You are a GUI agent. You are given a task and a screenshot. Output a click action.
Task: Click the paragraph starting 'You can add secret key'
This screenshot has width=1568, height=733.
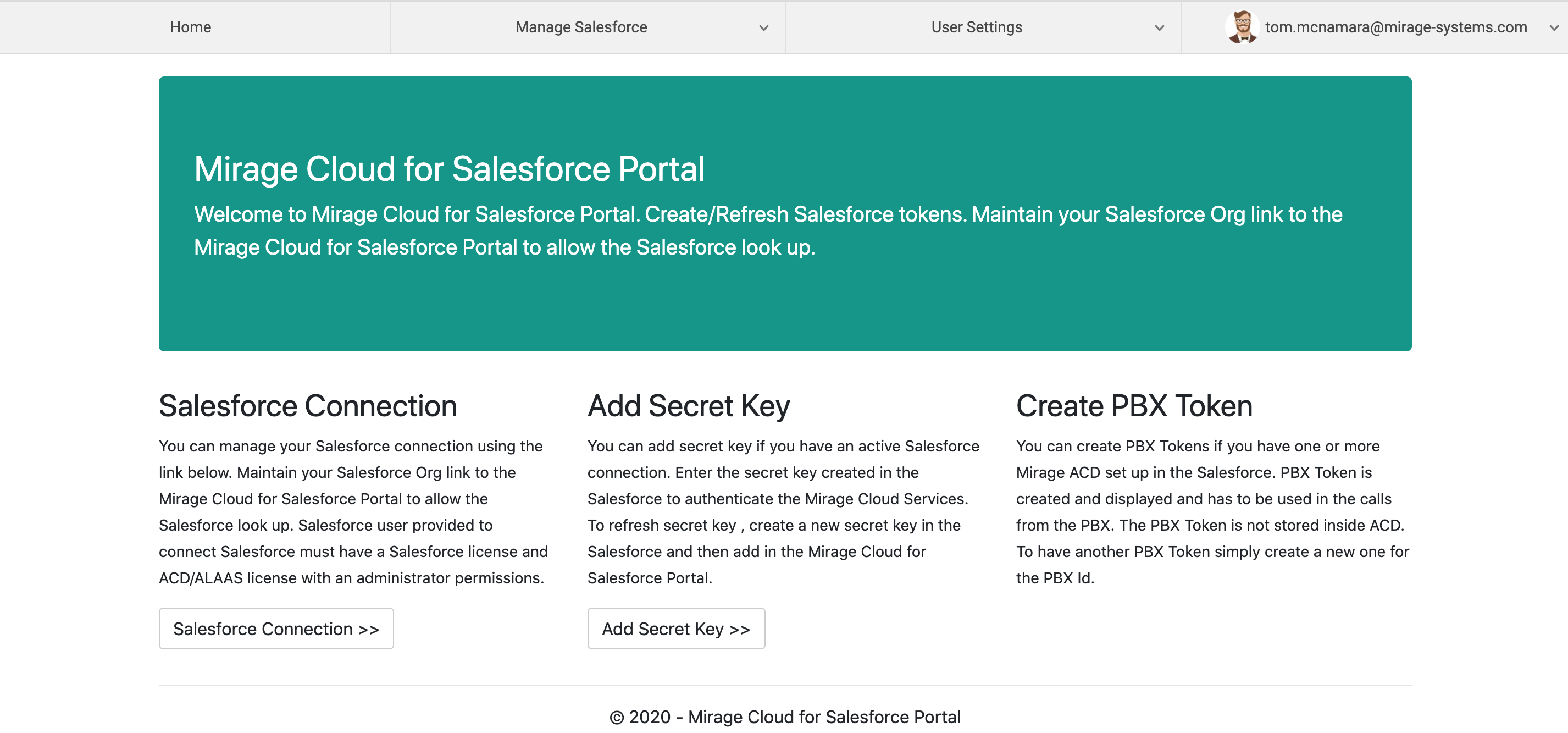point(783,512)
